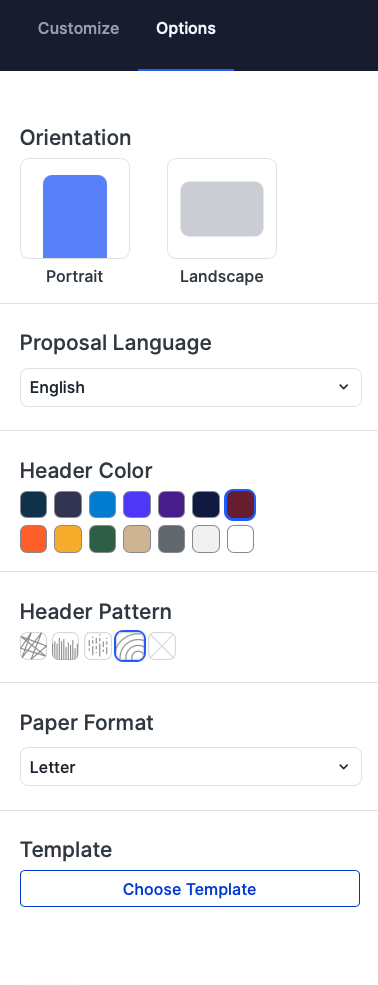Choose the dark green header color
The image size is (378, 985).
[x=102, y=539]
